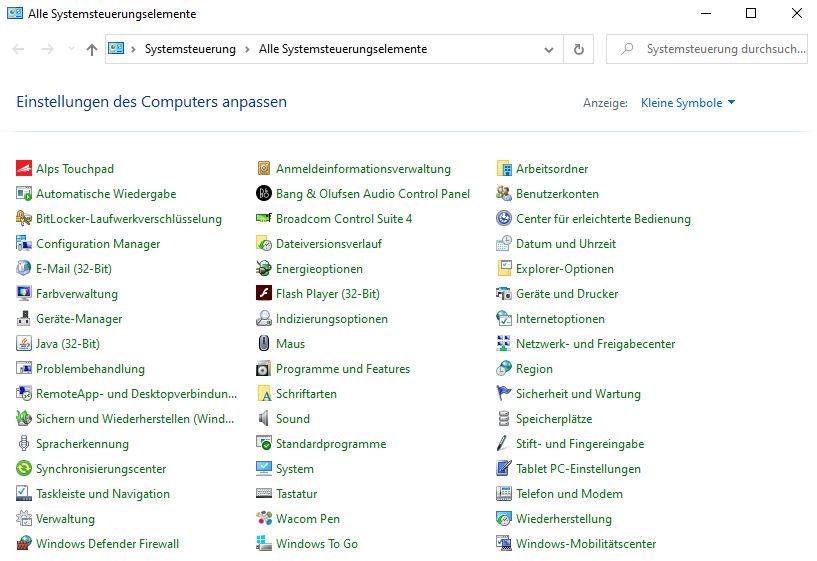Open Indizierungsoptionen link
The image size is (817, 561).
click(332, 319)
